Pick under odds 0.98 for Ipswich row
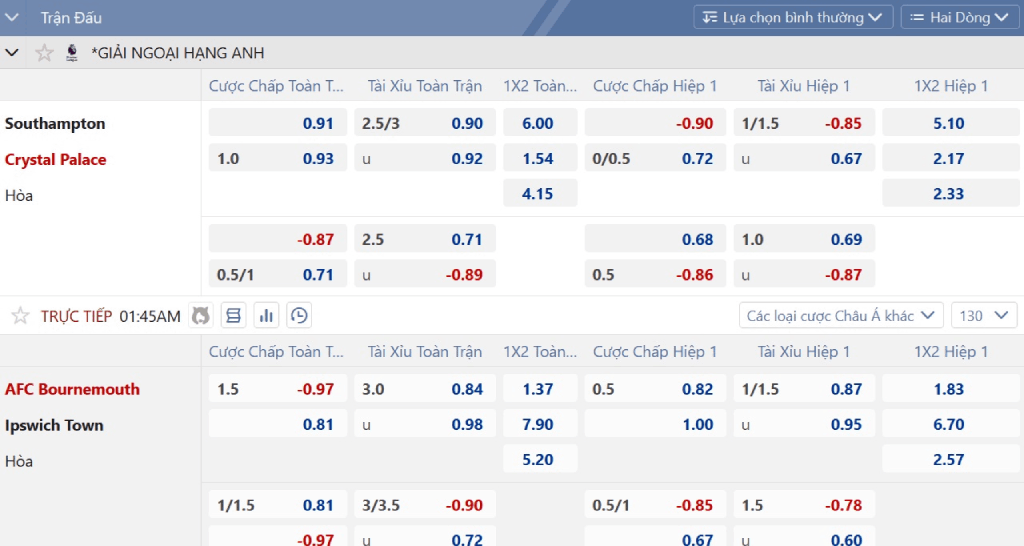Viewport: 1024px width, 546px height. pos(424,425)
